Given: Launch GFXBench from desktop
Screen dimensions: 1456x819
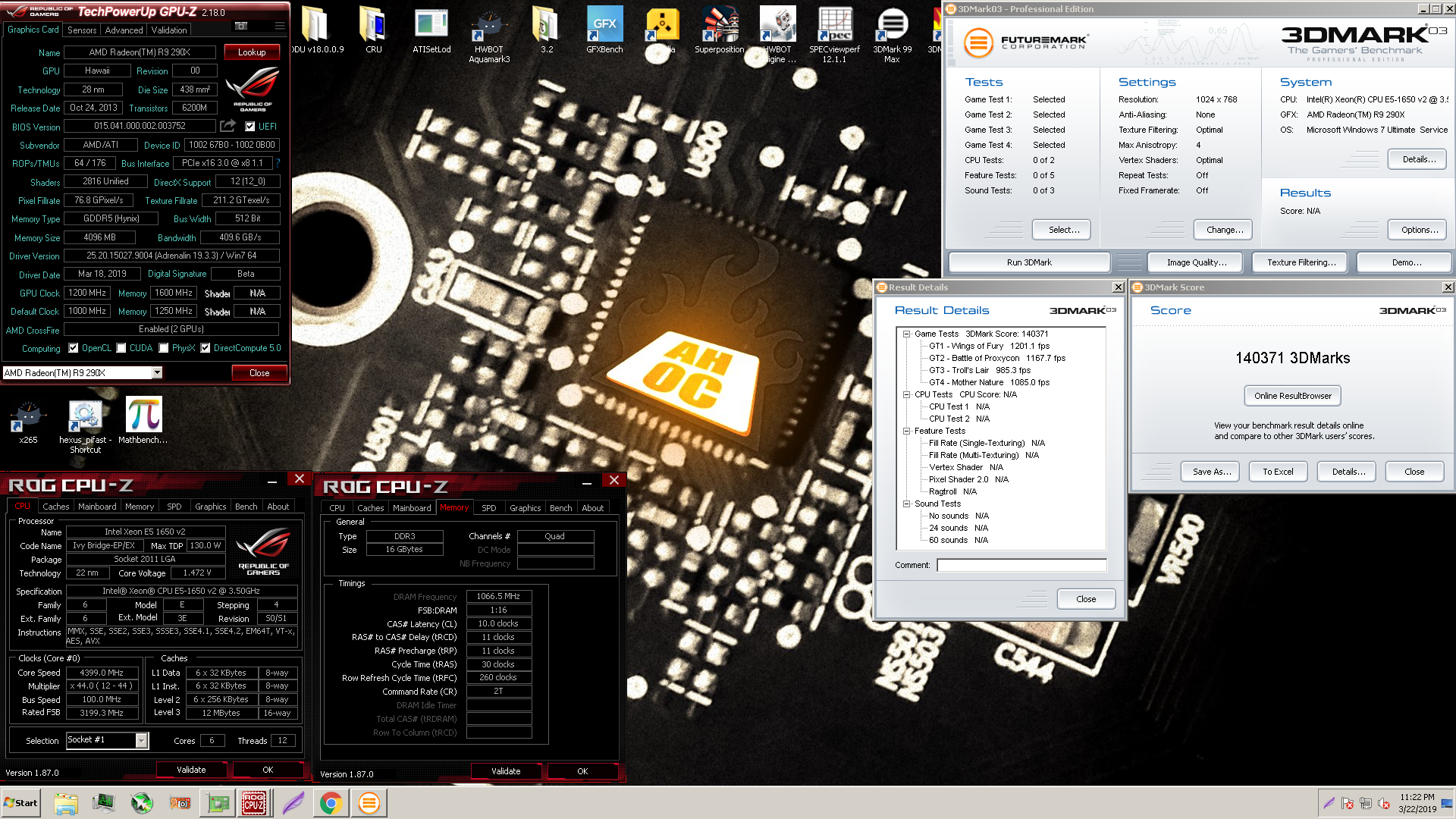Looking at the screenshot, I should coord(604,30).
